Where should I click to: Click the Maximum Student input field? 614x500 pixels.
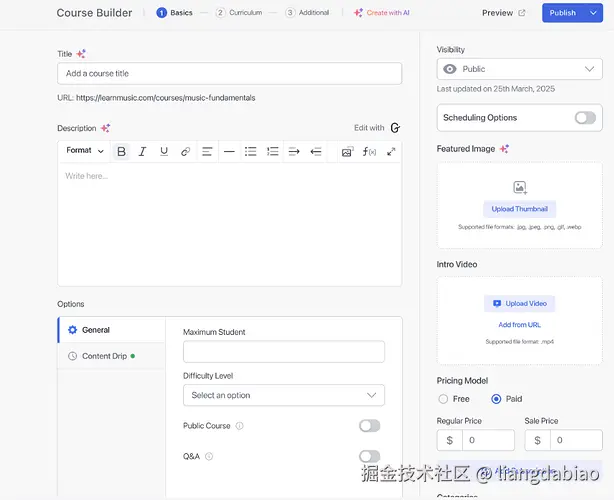[x=284, y=352]
